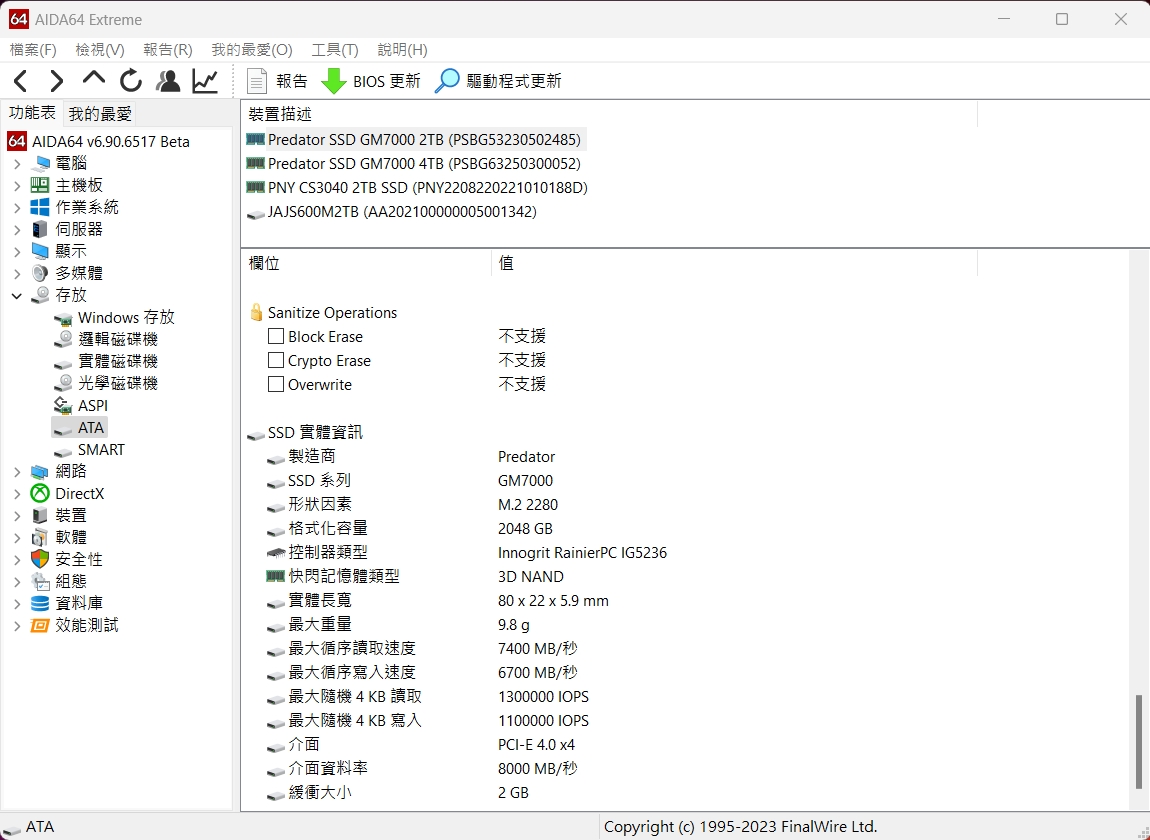Click the back navigation arrow

(x=21, y=81)
